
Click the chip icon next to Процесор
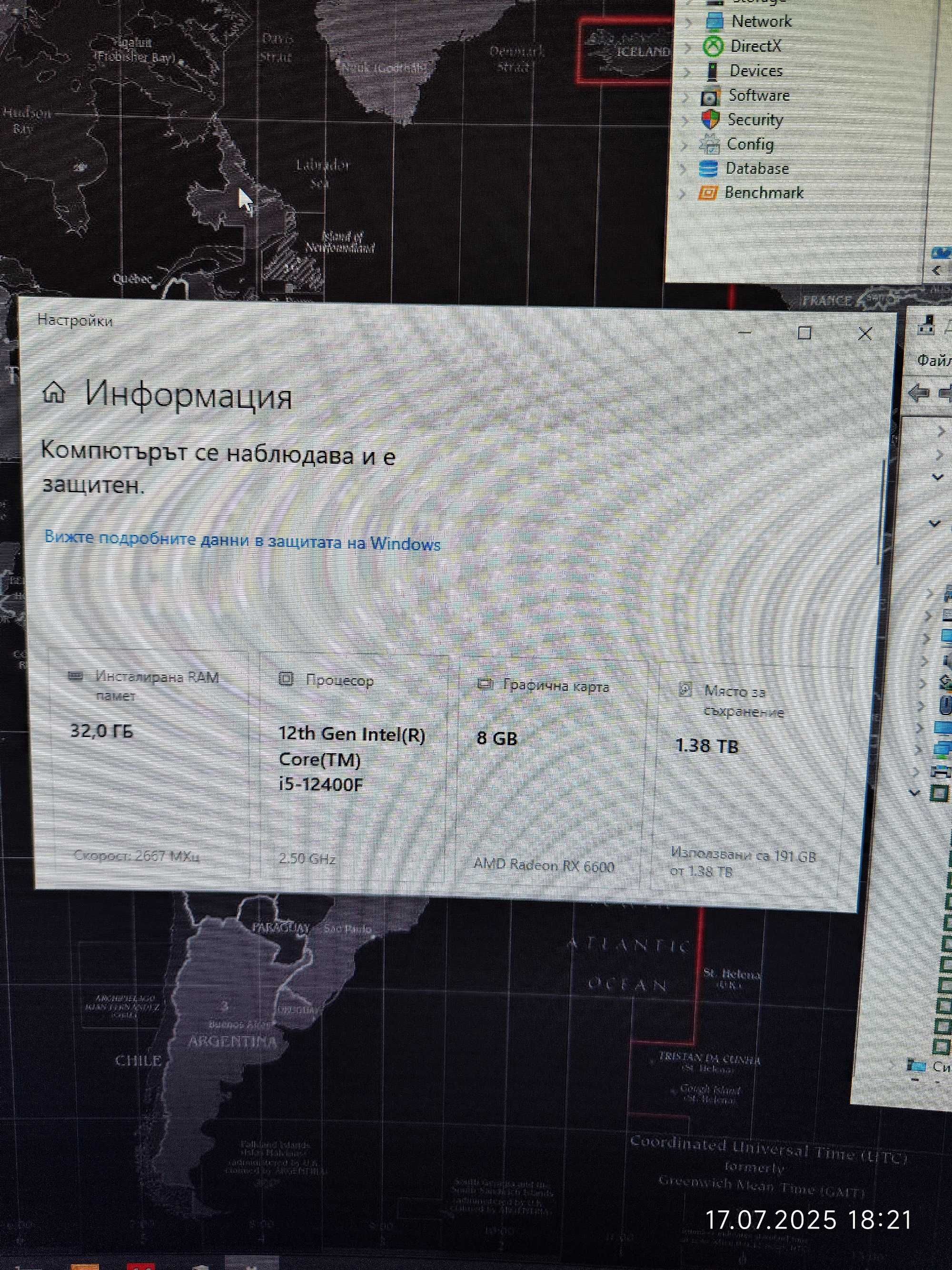pyautogui.click(x=286, y=679)
